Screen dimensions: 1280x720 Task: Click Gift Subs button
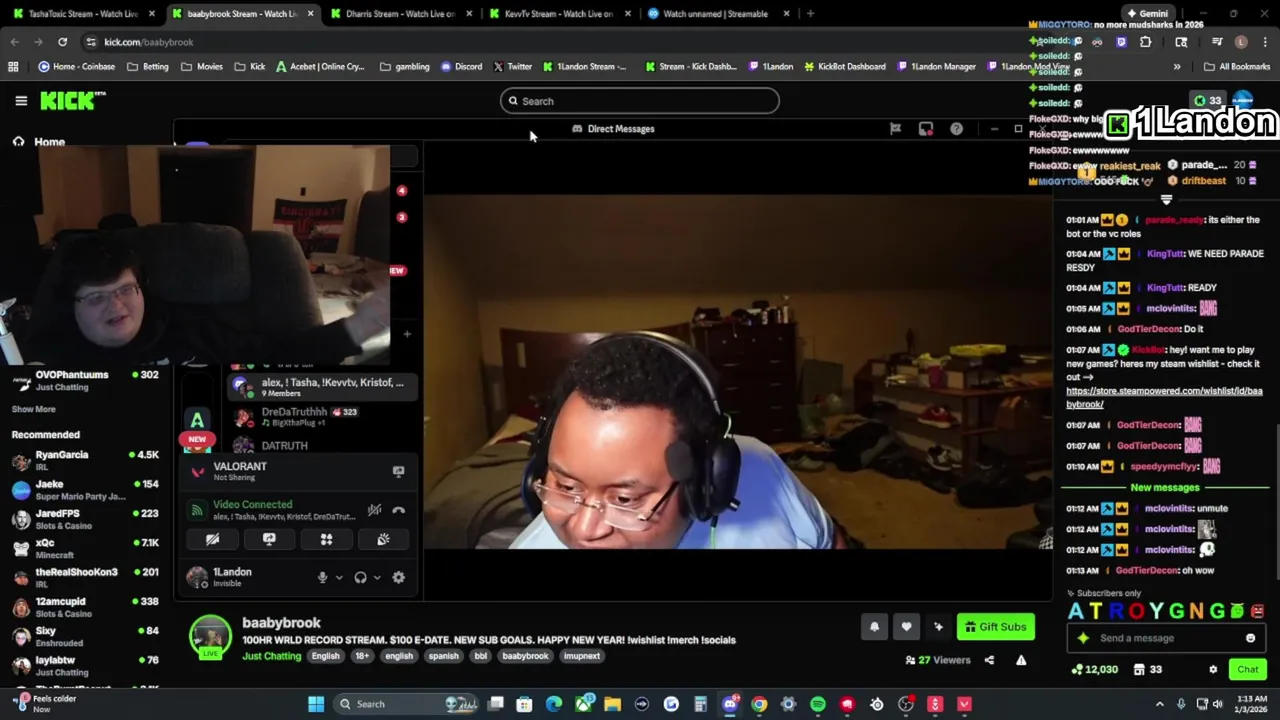[996, 627]
